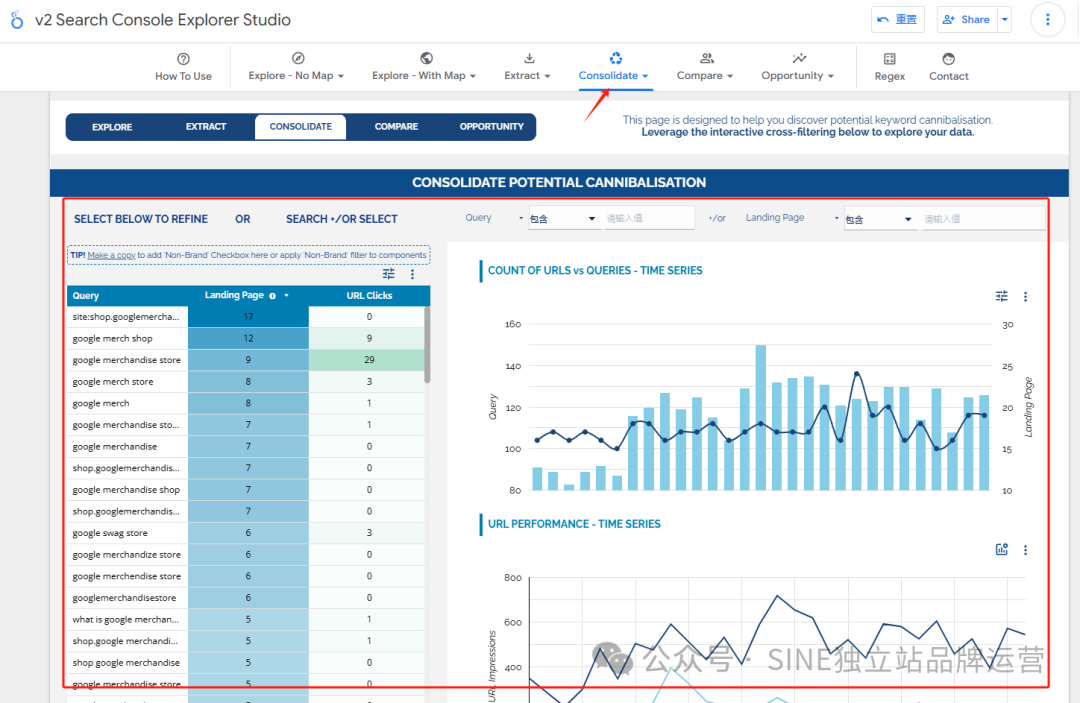Switch to the COMPARE tab
Image resolution: width=1080 pixels, height=703 pixels.
click(x=396, y=127)
